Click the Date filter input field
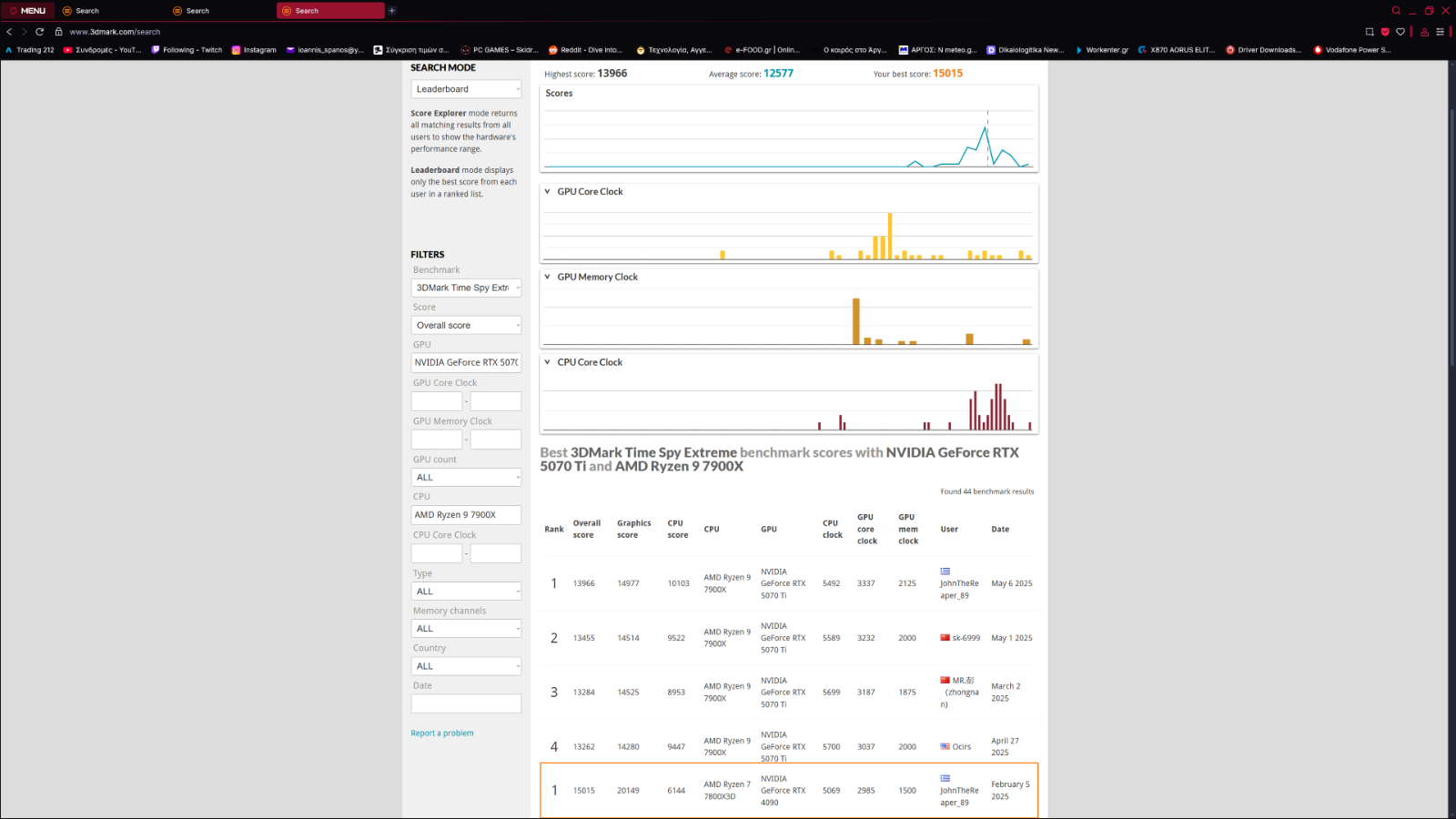The width and height of the screenshot is (1456, 819). [466, 703]
